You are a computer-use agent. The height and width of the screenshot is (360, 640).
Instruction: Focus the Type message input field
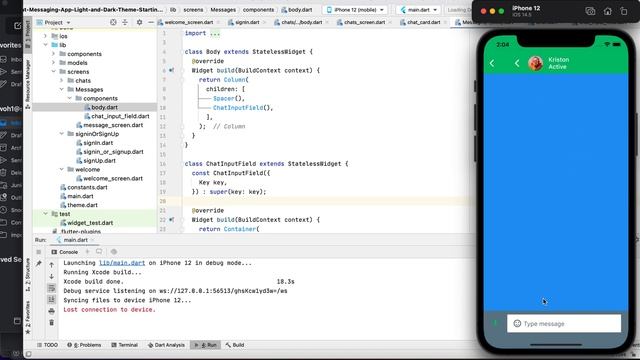pyautogui.click(x=564, y=323)
